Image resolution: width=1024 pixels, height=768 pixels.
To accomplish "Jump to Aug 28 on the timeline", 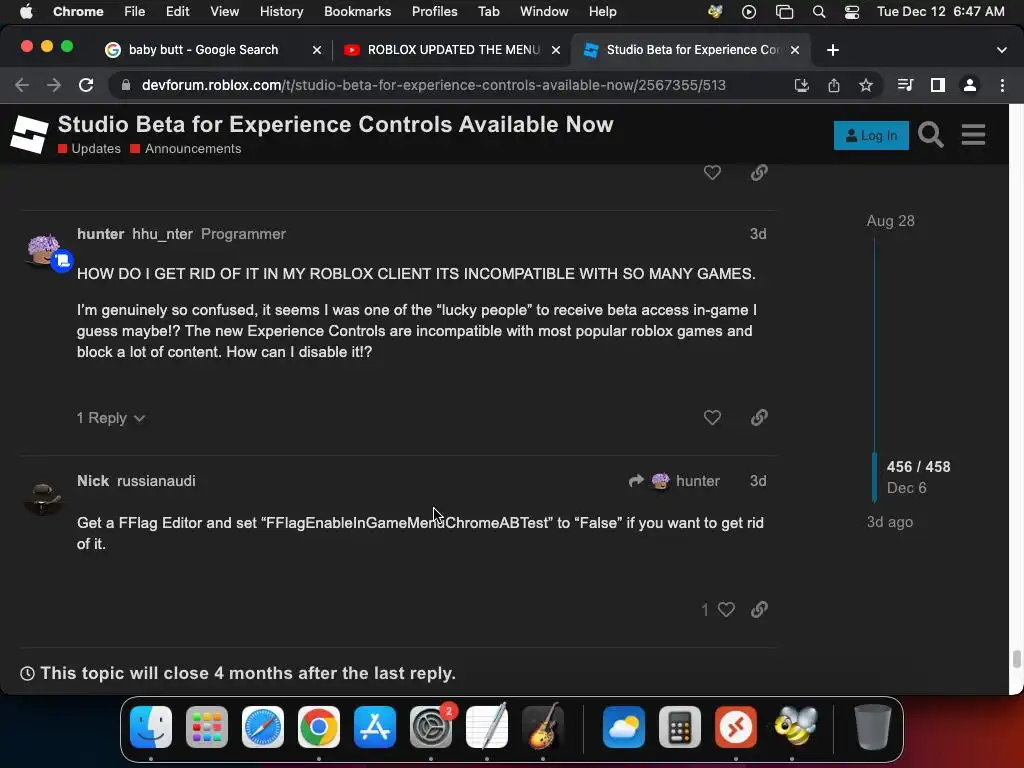I will (890, 221).
